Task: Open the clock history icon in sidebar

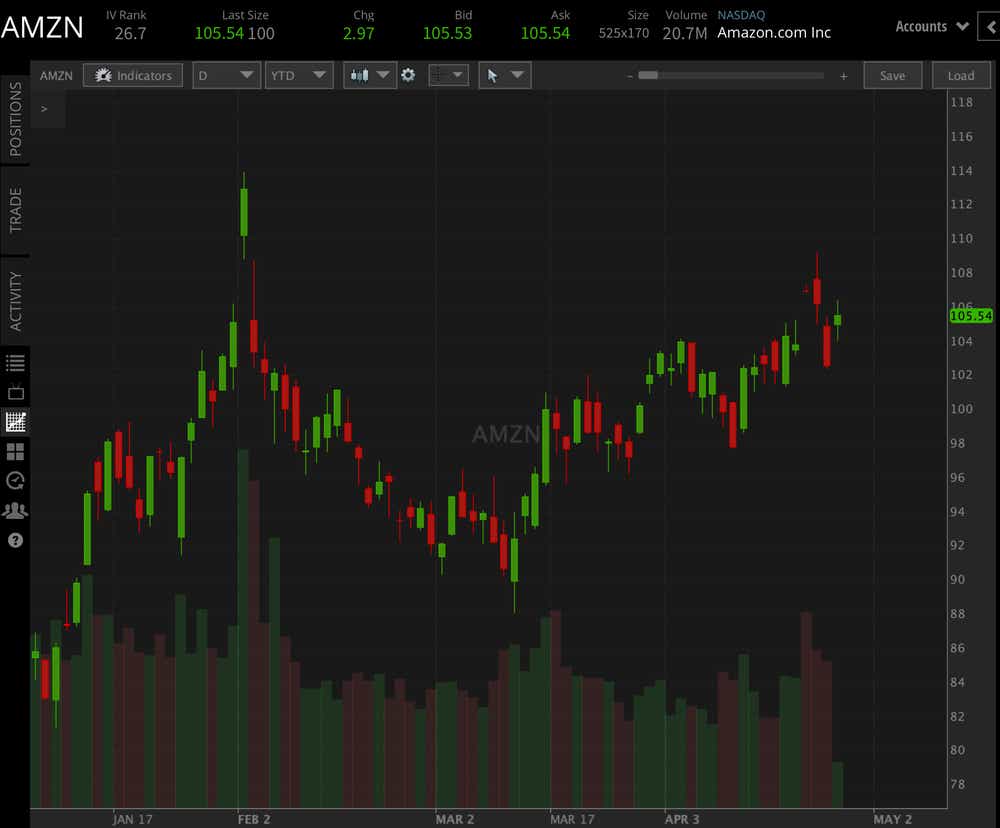Action: pos(15,480)
